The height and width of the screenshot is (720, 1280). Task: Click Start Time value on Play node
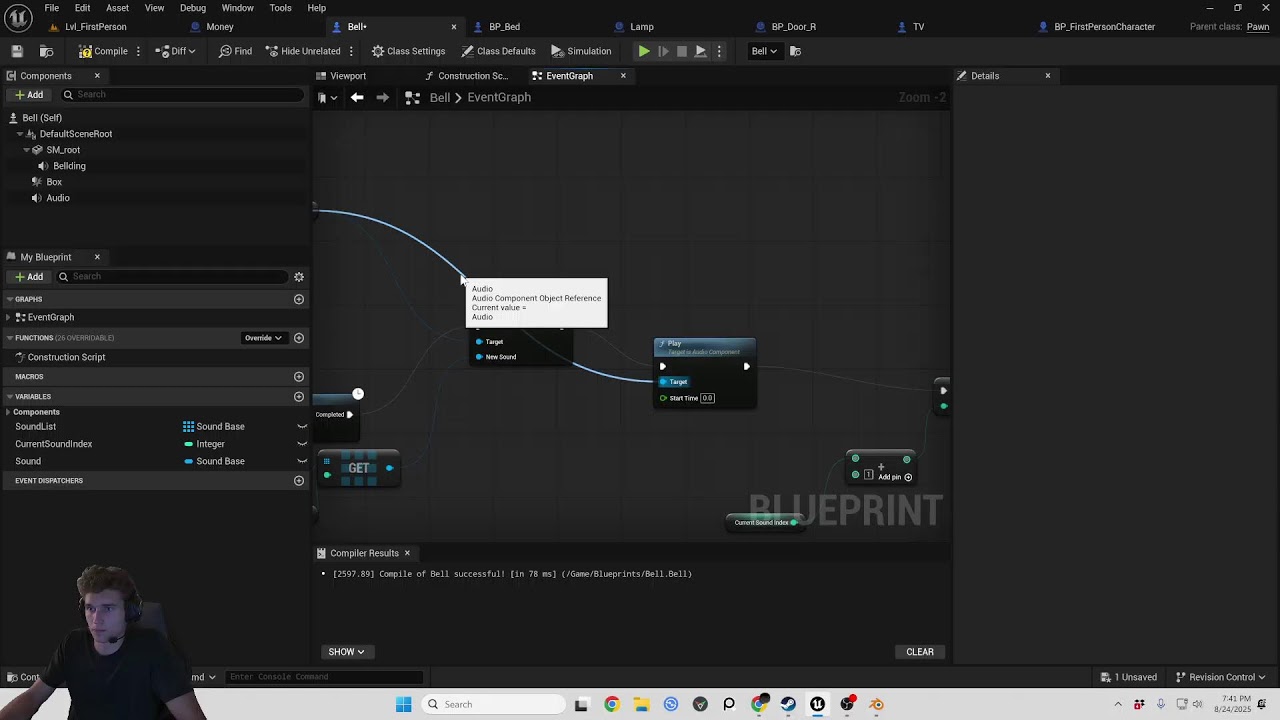707,398
